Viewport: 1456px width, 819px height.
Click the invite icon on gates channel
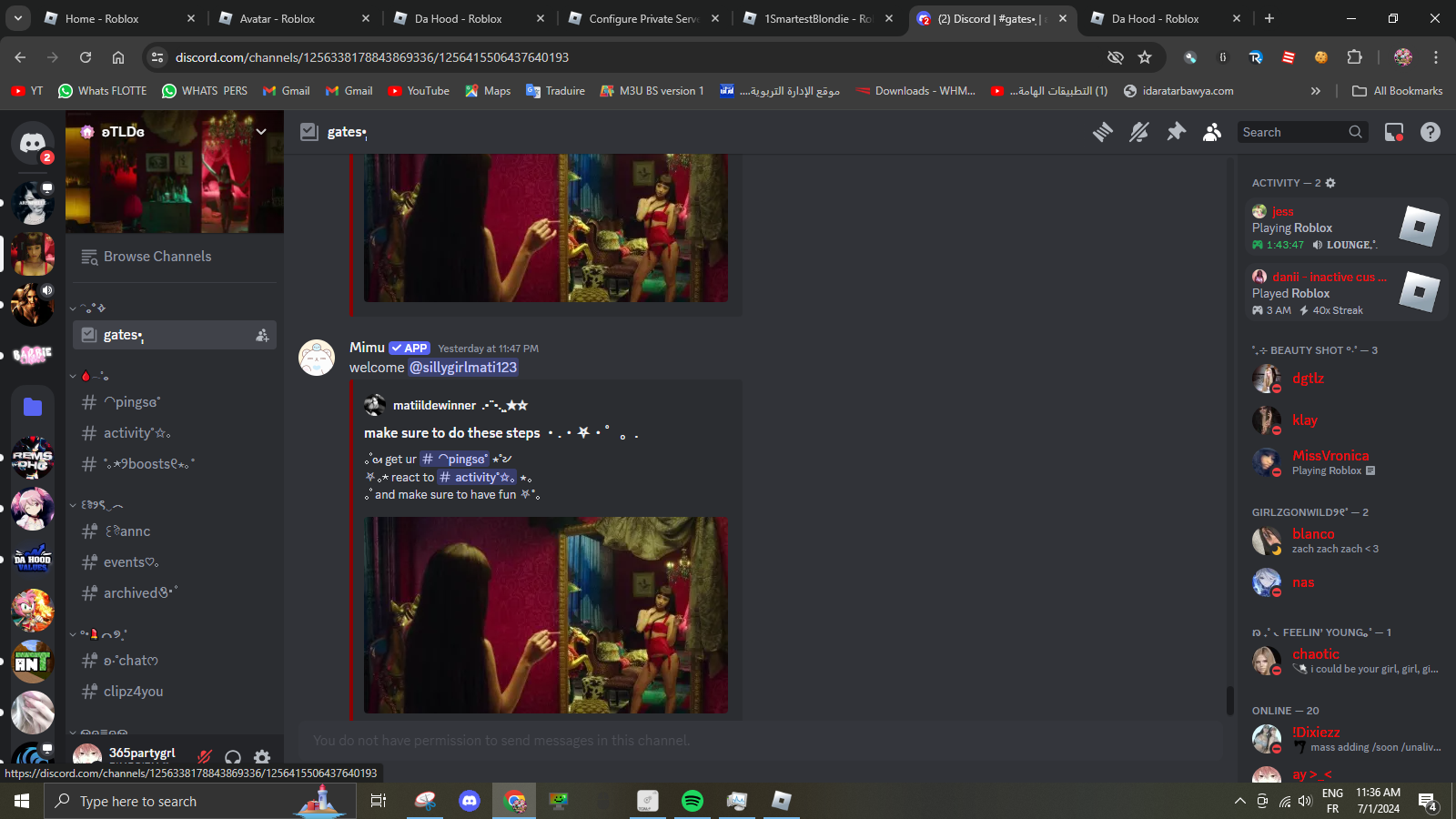point(262,335)
